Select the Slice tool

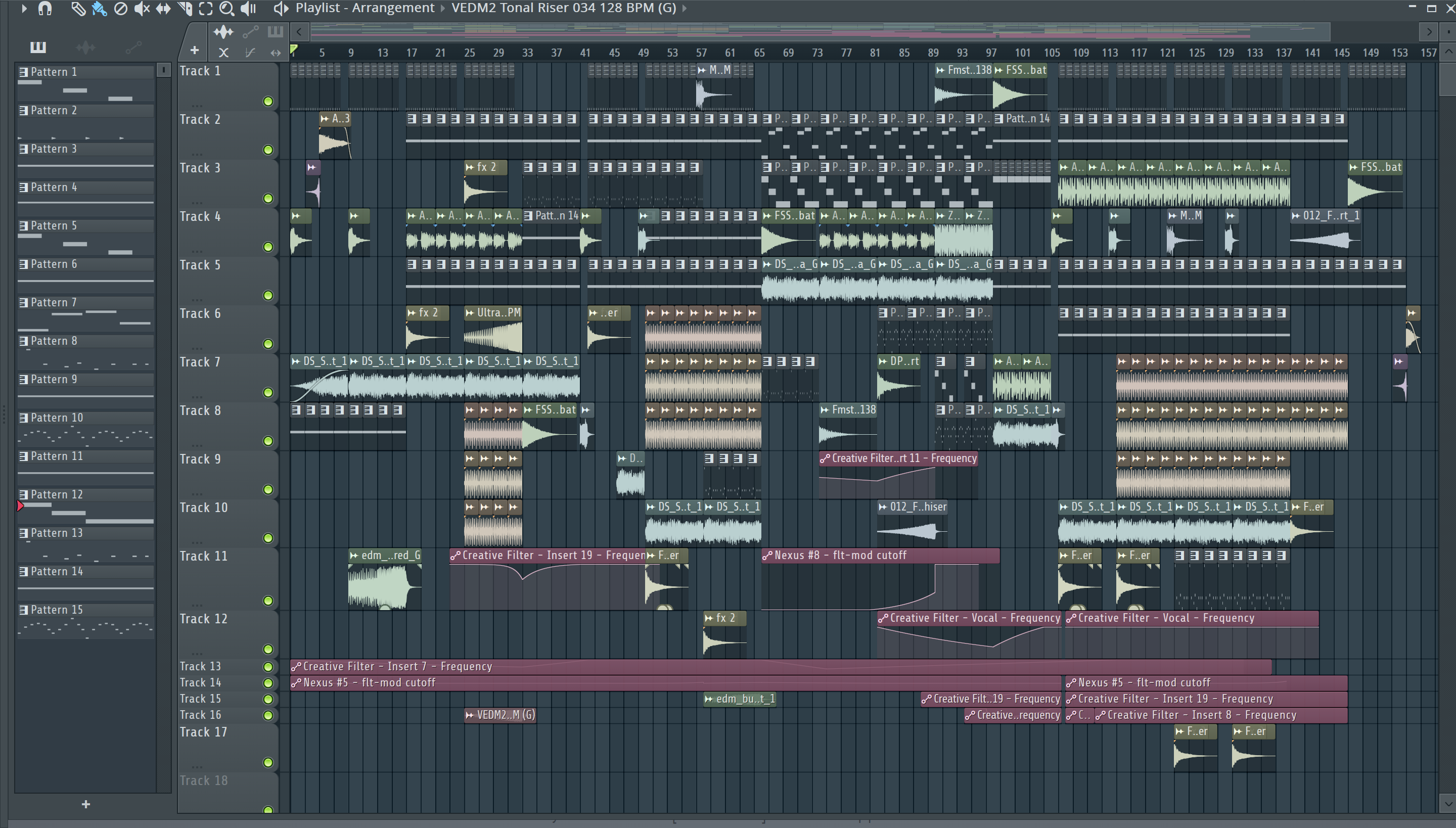point(185,9)
